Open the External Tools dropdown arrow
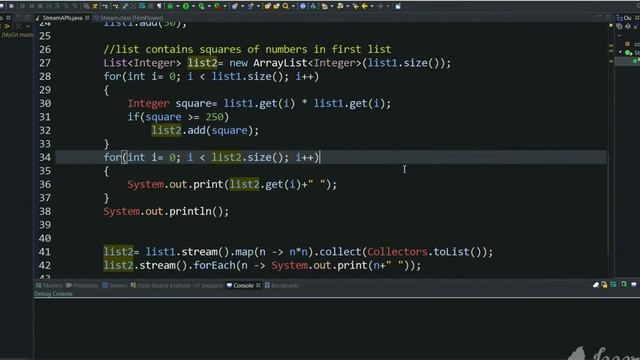This screenshot has height=360, width=640. tap(224, 6)
